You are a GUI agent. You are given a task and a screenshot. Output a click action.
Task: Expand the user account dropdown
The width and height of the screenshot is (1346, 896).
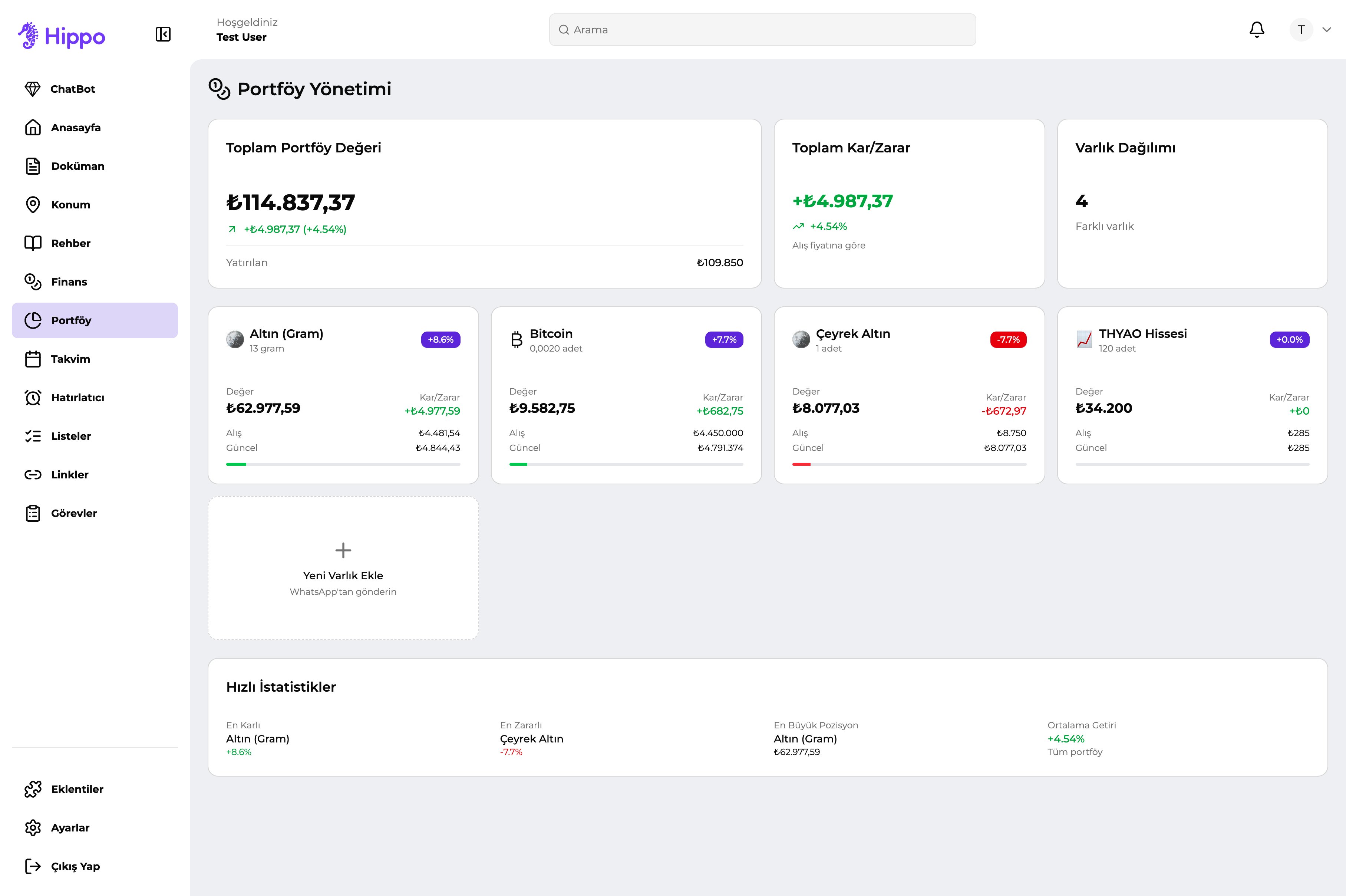(x=1328, y=30)
